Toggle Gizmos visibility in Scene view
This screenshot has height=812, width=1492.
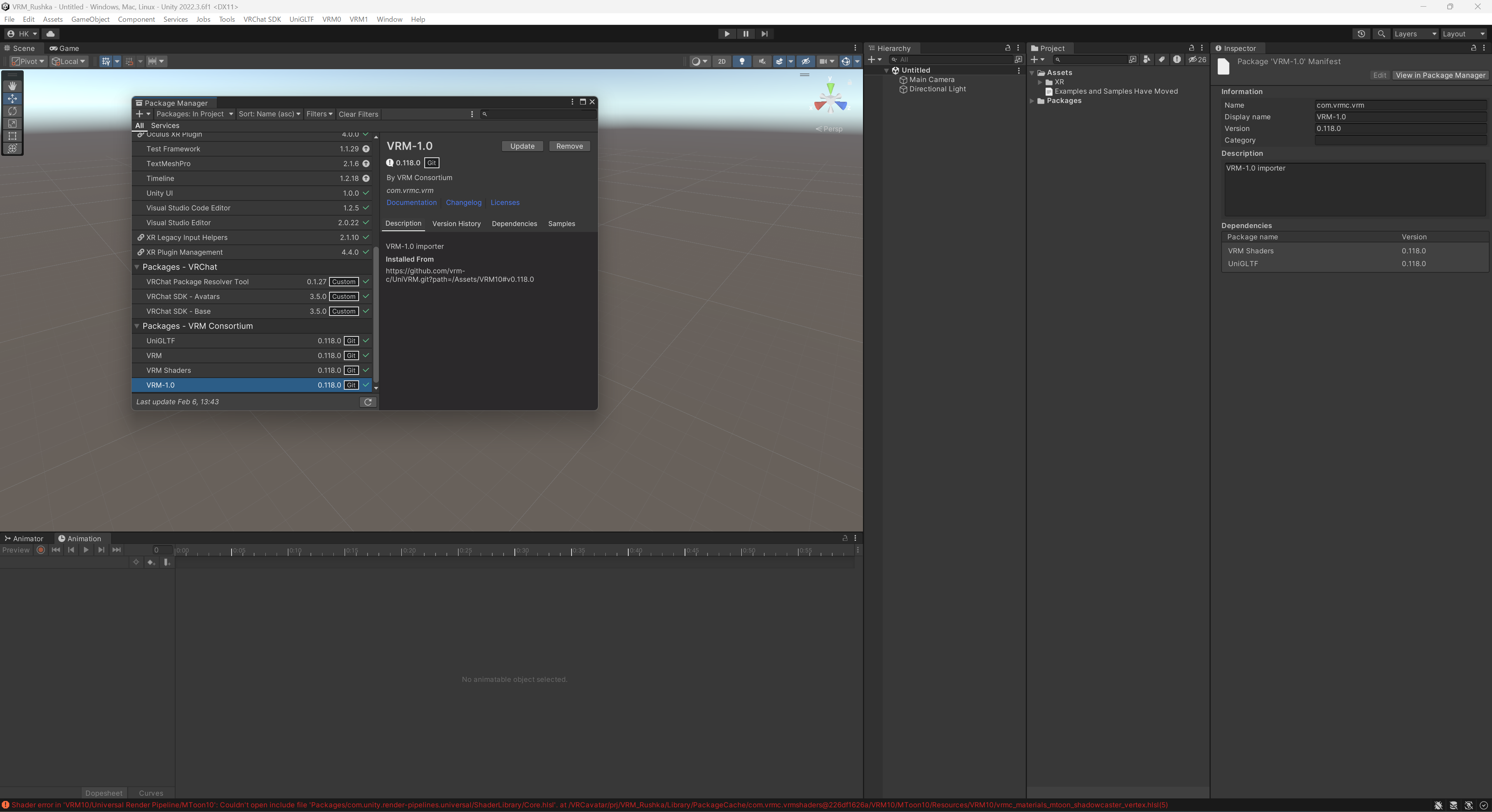(845, 61)
